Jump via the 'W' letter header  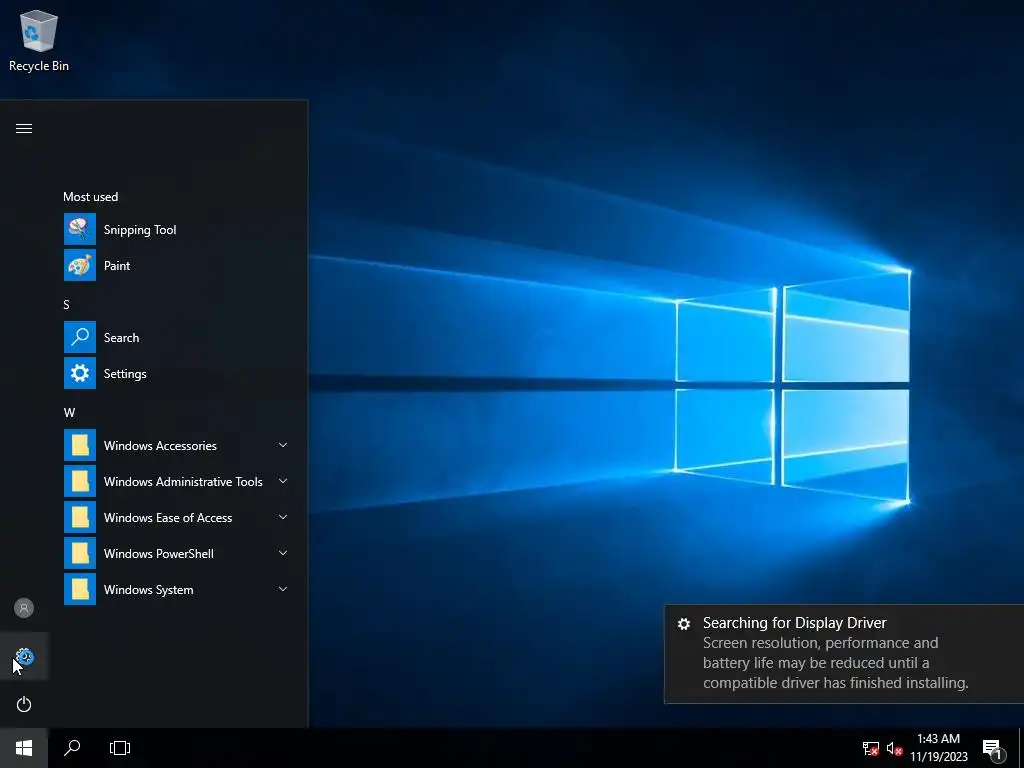69,413
